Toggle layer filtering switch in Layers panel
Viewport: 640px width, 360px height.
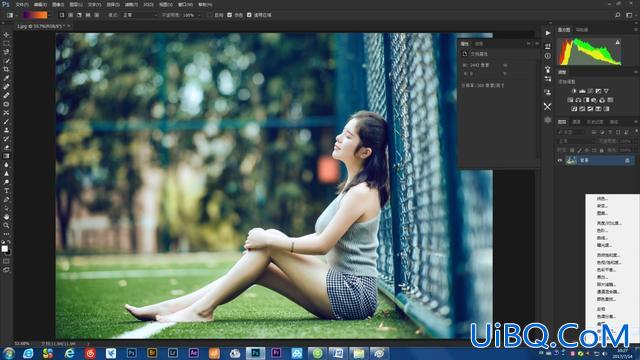(636, 132)
